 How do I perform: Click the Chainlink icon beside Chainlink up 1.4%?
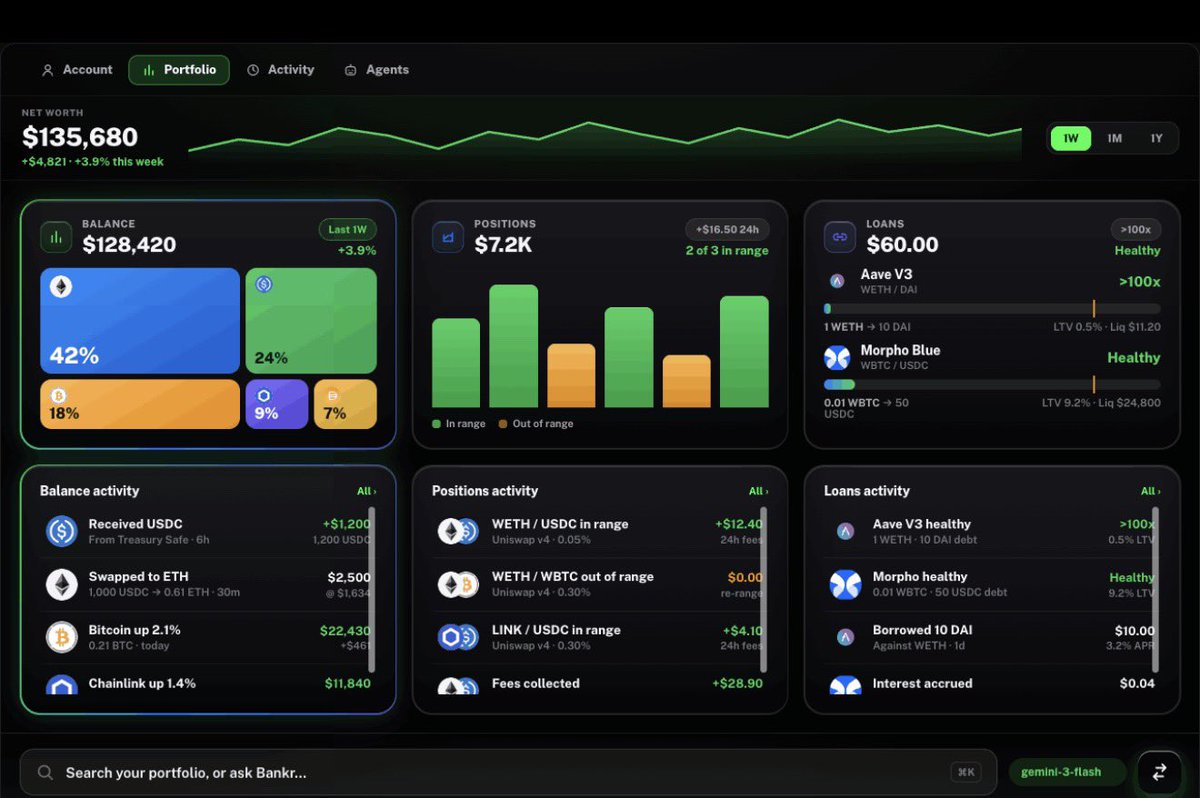tap(61, 686)
